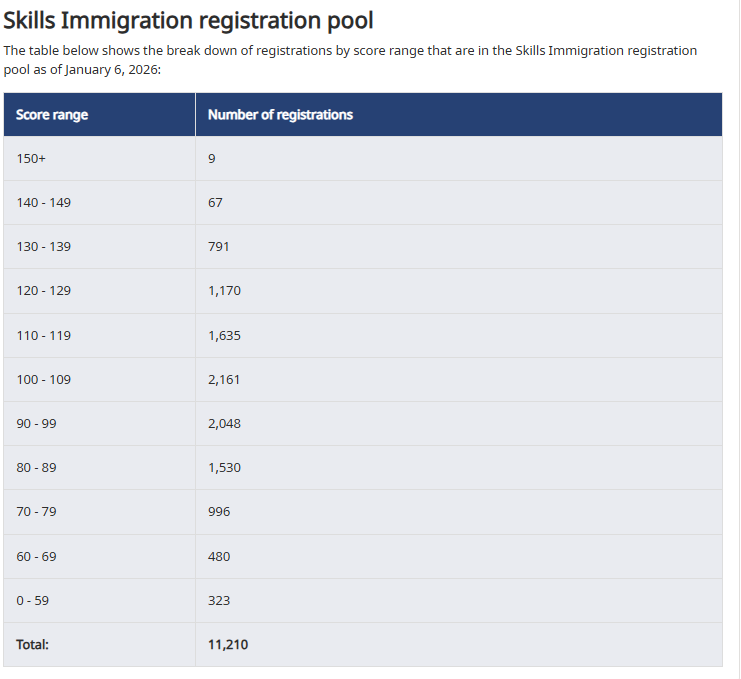Click the 150+ score range cell
Image resolution: width=741 pixels, height=679 pixels.
tap(32, 158)
